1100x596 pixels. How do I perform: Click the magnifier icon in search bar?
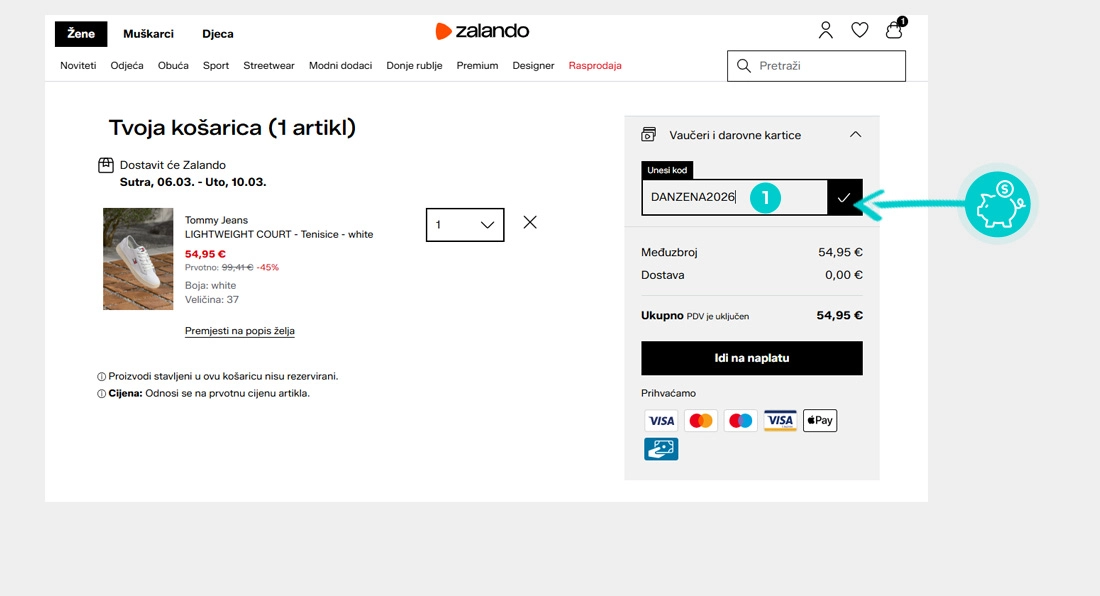click(744, 65)
